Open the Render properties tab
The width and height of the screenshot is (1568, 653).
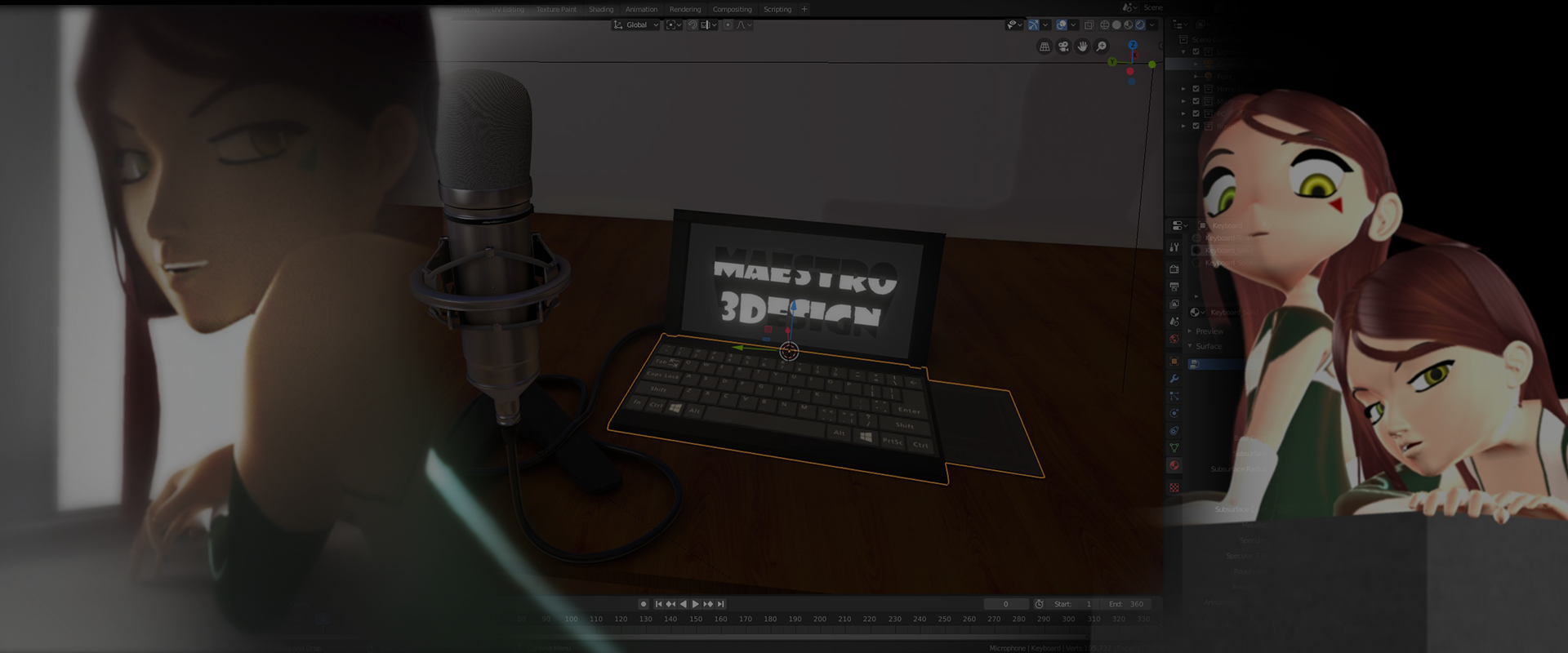(x=1174, y=269)
